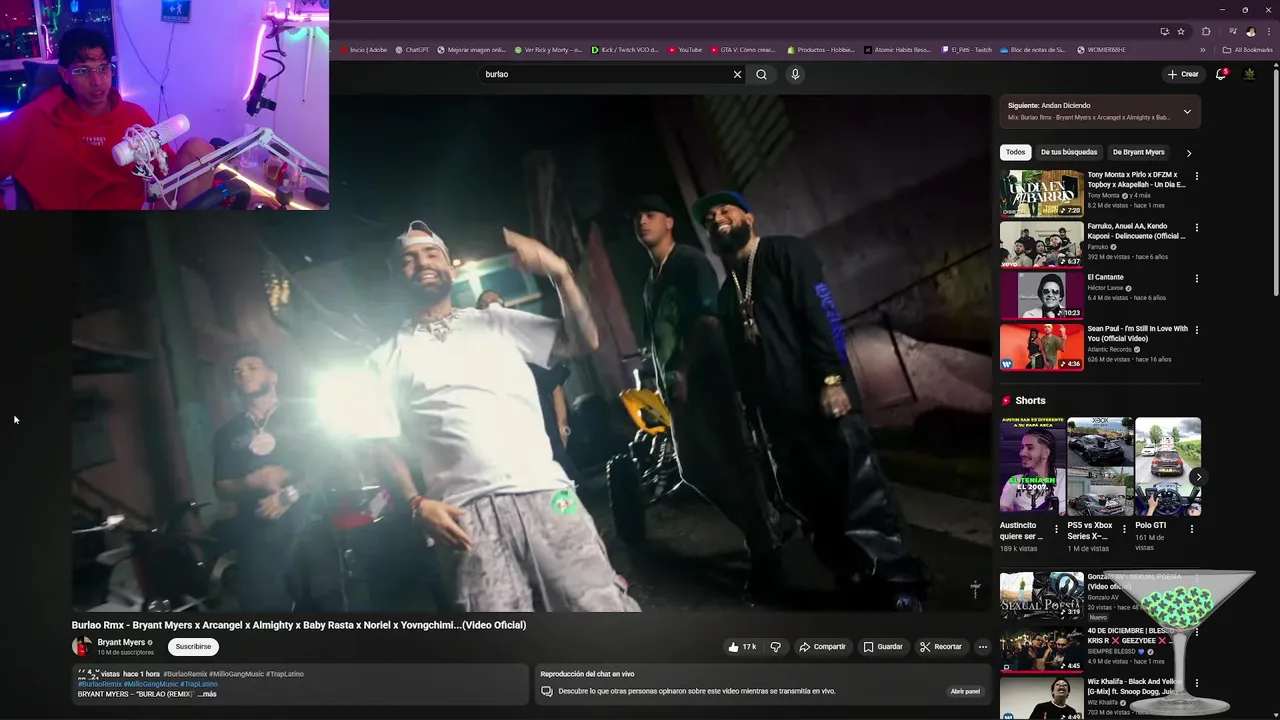
Task: Clear the search box with the X icon
Action: (737, 74)
